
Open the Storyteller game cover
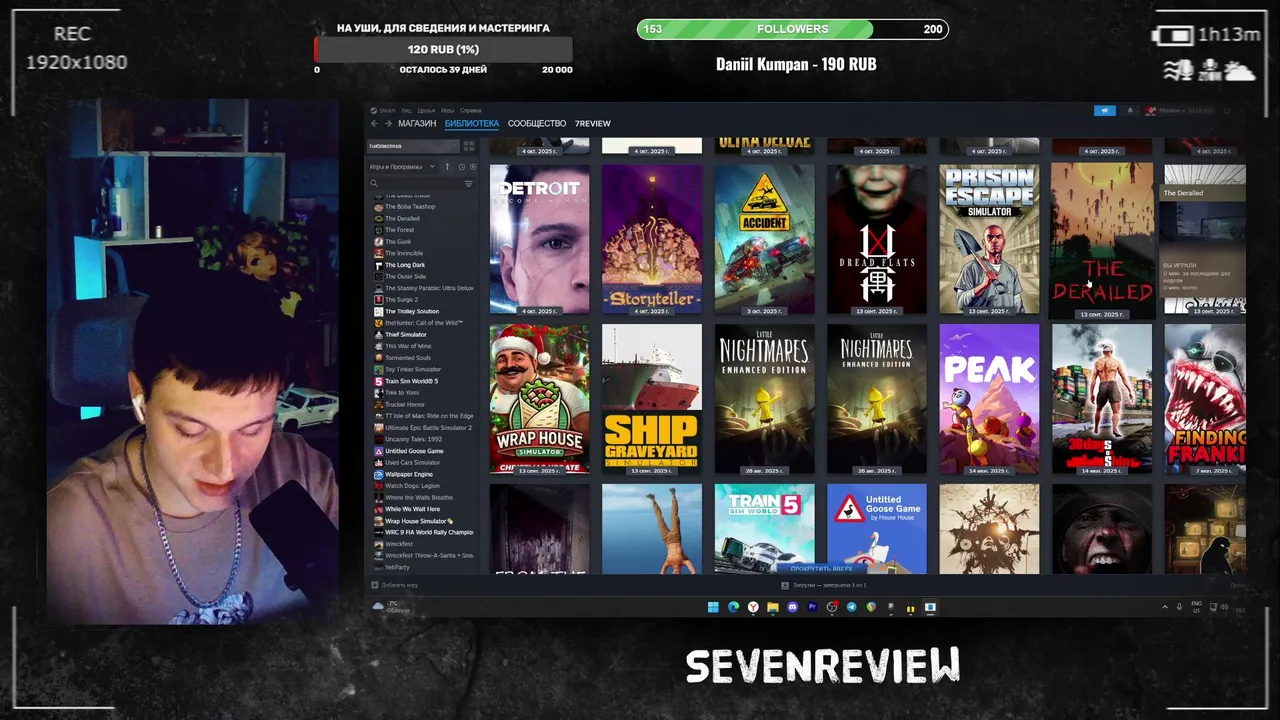click(652, 239)
